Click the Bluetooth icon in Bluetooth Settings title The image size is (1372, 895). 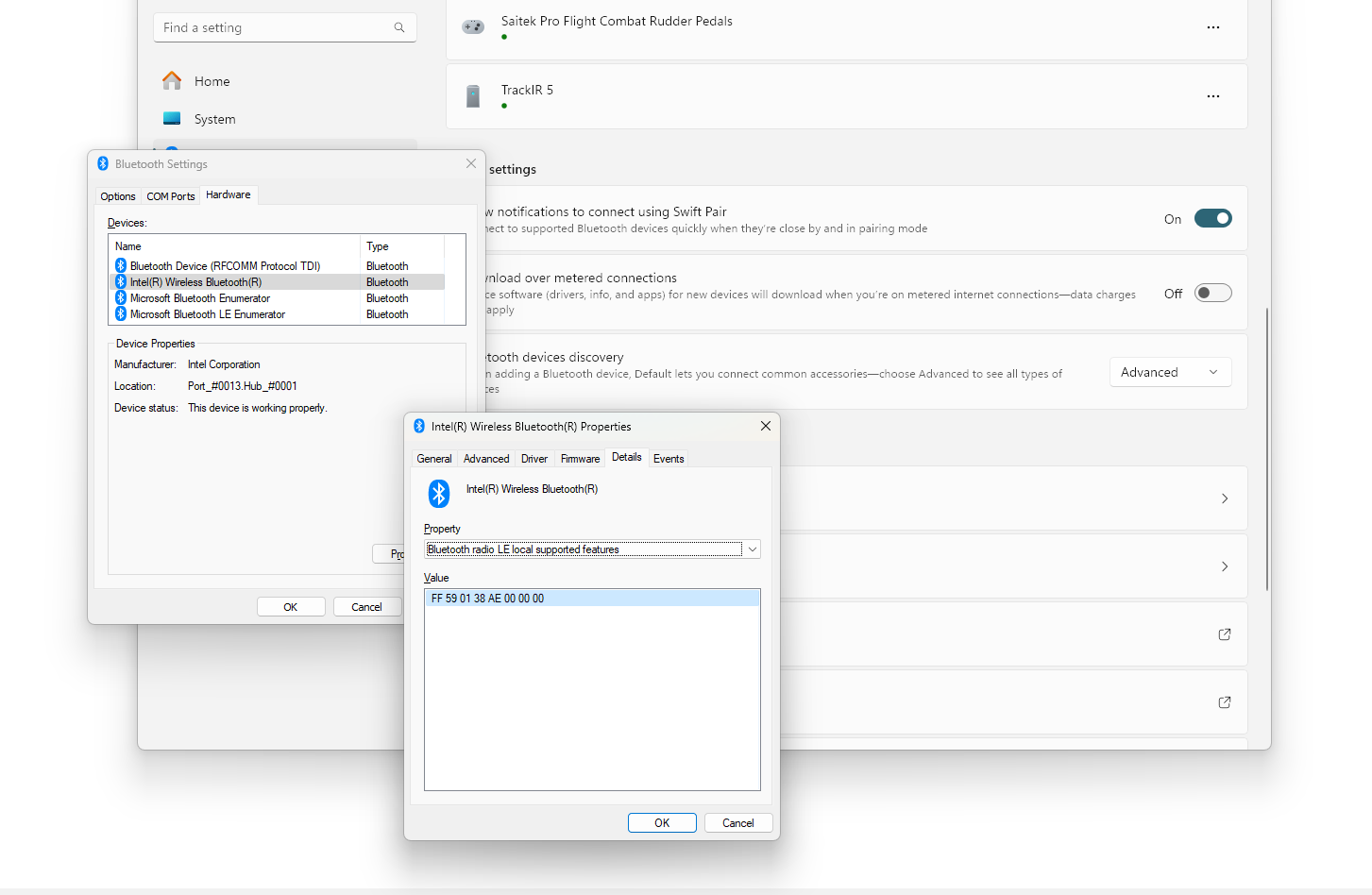tap(103, 163)
